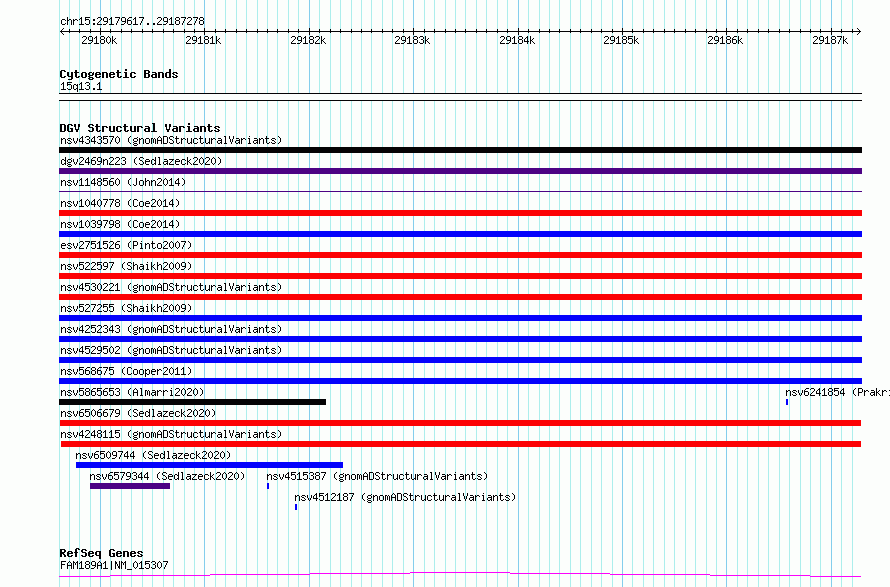Click the nsv6579344 purple variant bar
Viewport: 890px width, 587px height.
(130, 486)
